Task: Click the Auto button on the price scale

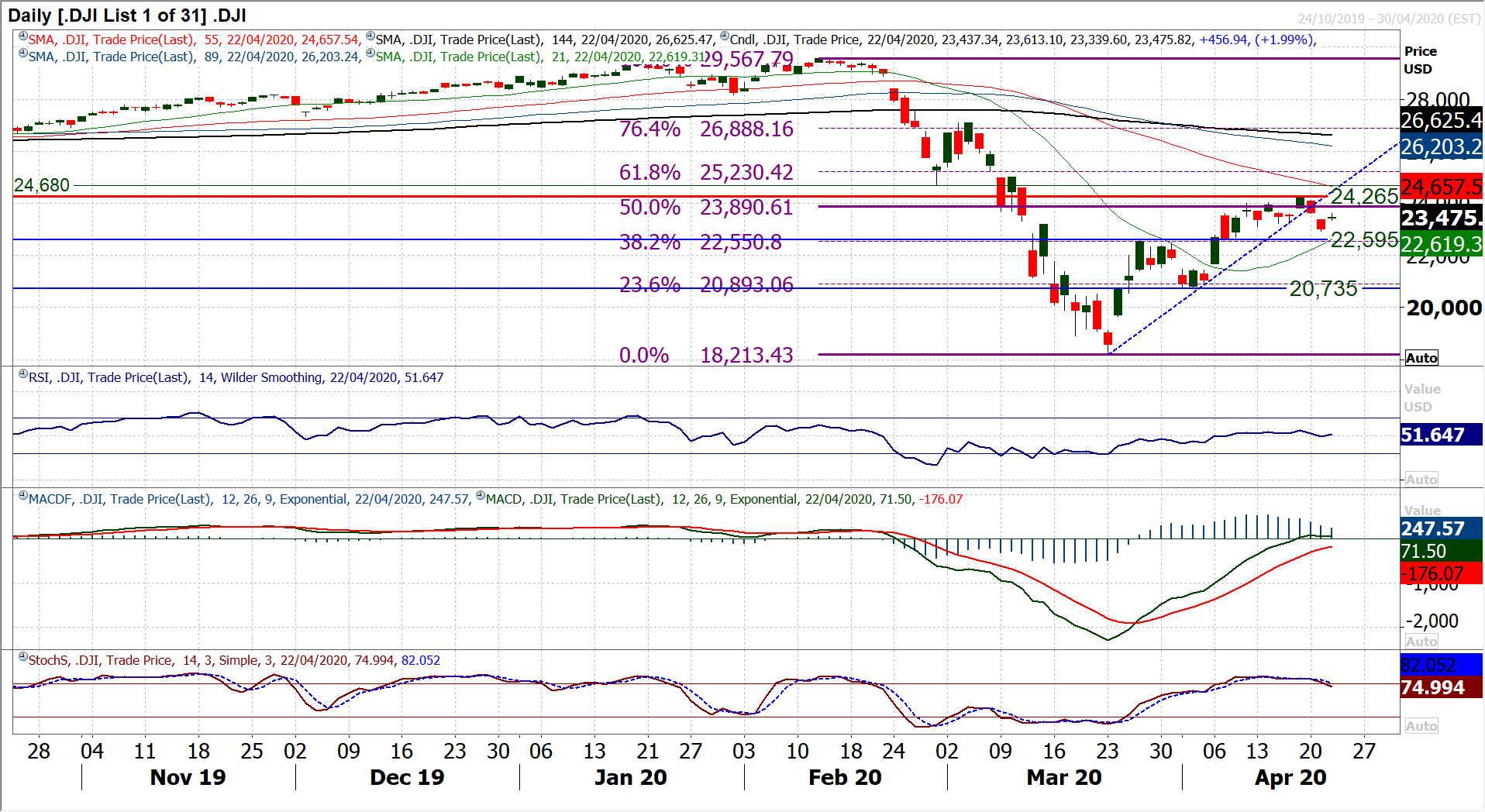Action: click(x=1421, y=358)
